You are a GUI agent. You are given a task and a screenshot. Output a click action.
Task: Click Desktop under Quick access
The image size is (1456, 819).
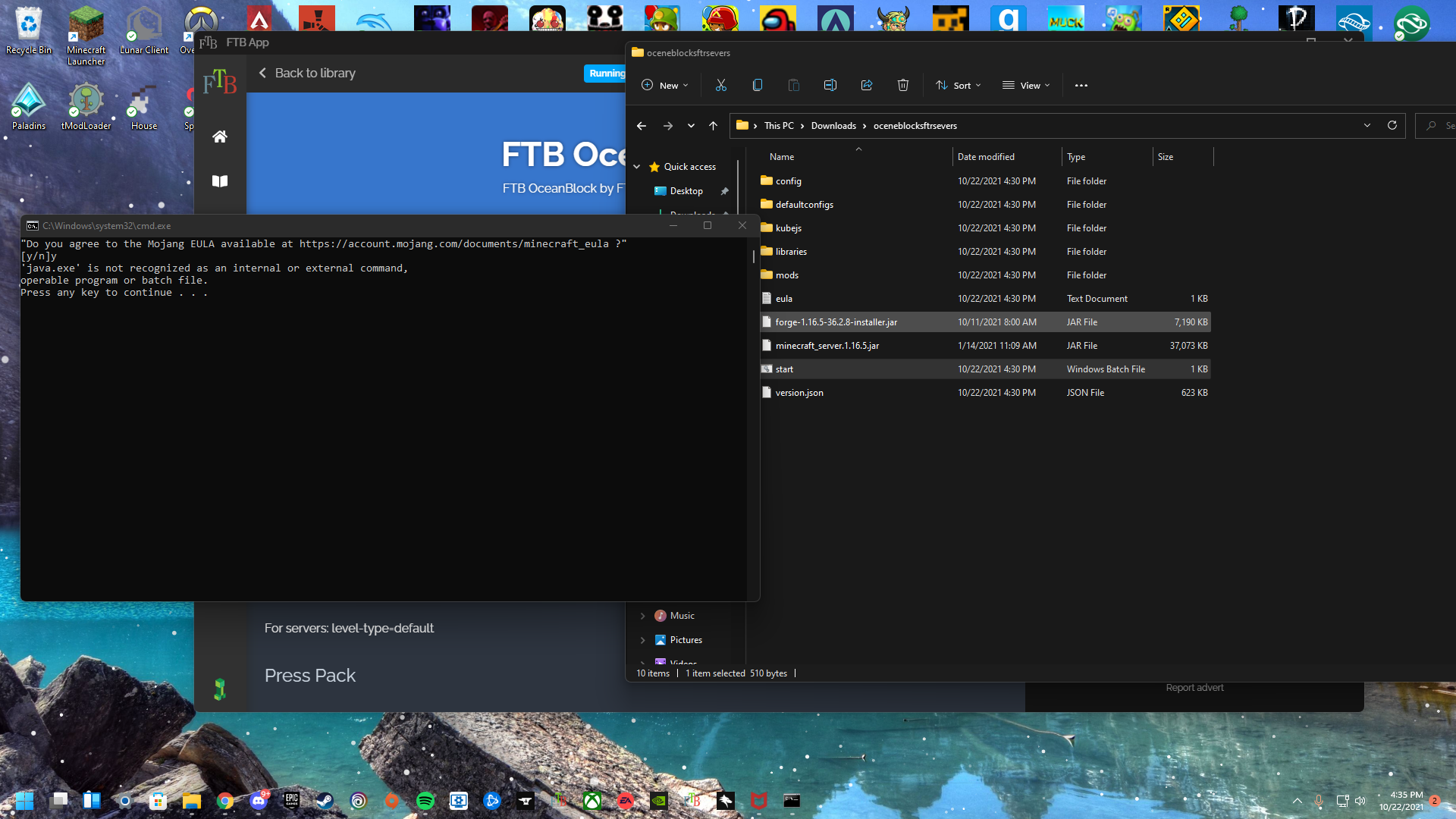(686, 191)
